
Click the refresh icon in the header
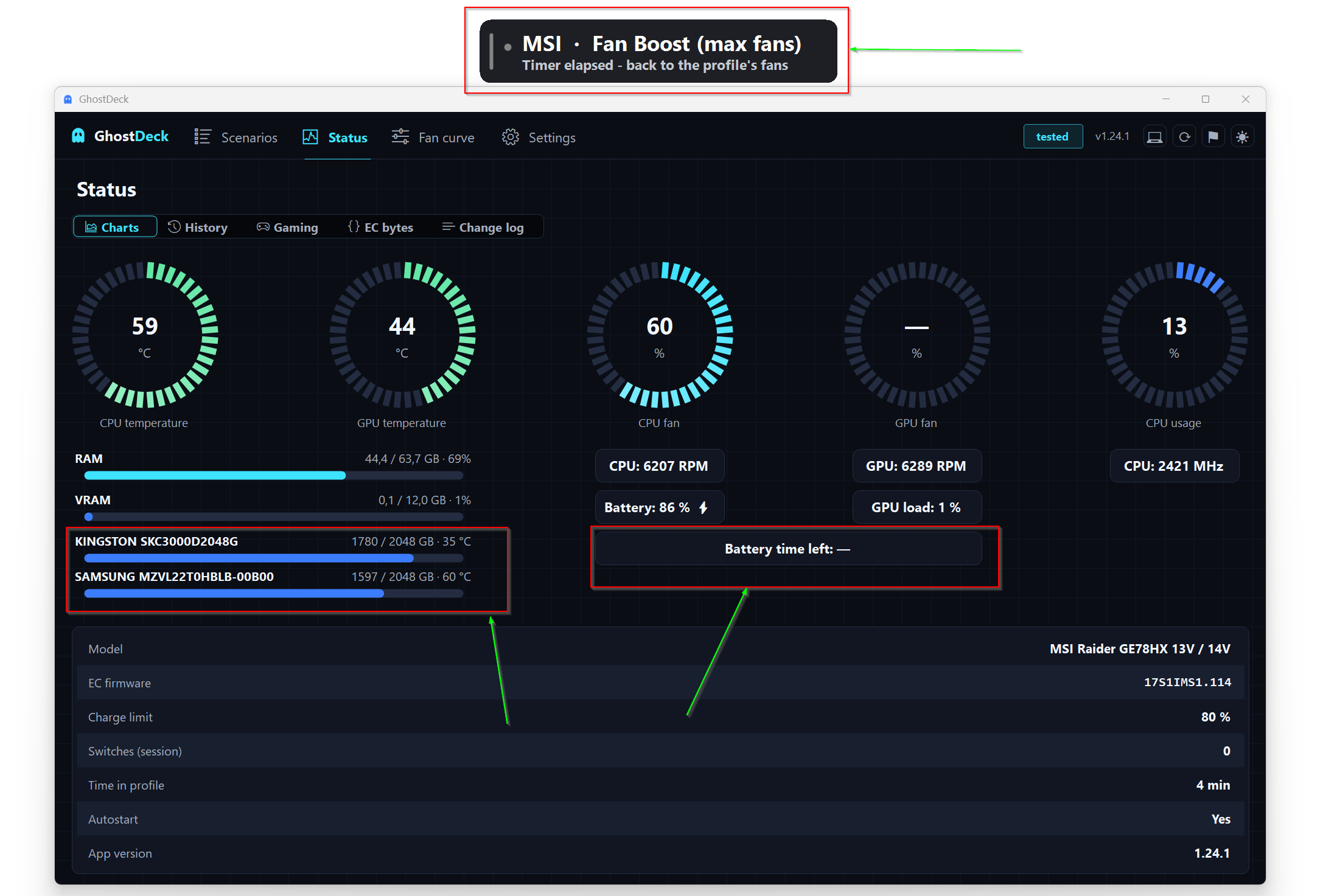click(1184, 137)
